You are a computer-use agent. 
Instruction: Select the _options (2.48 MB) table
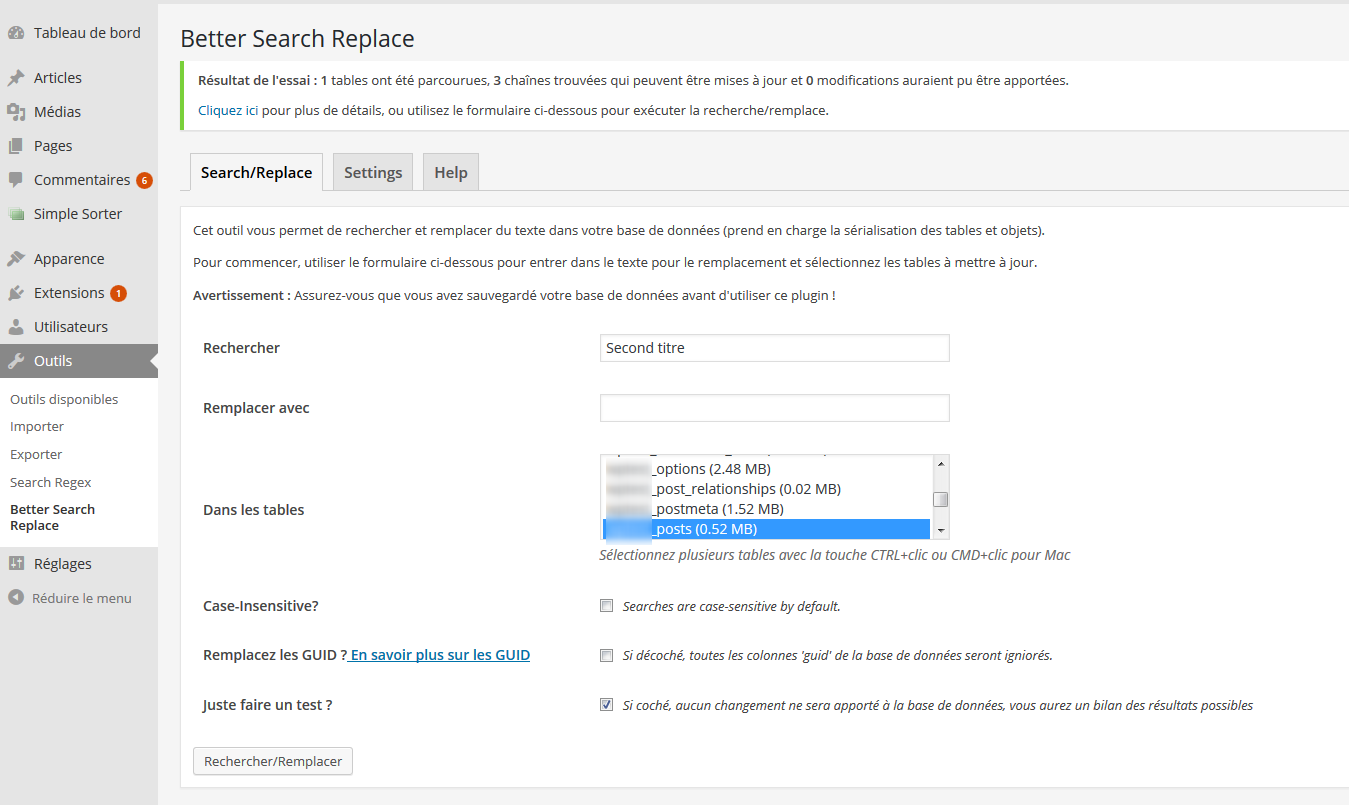767,469
